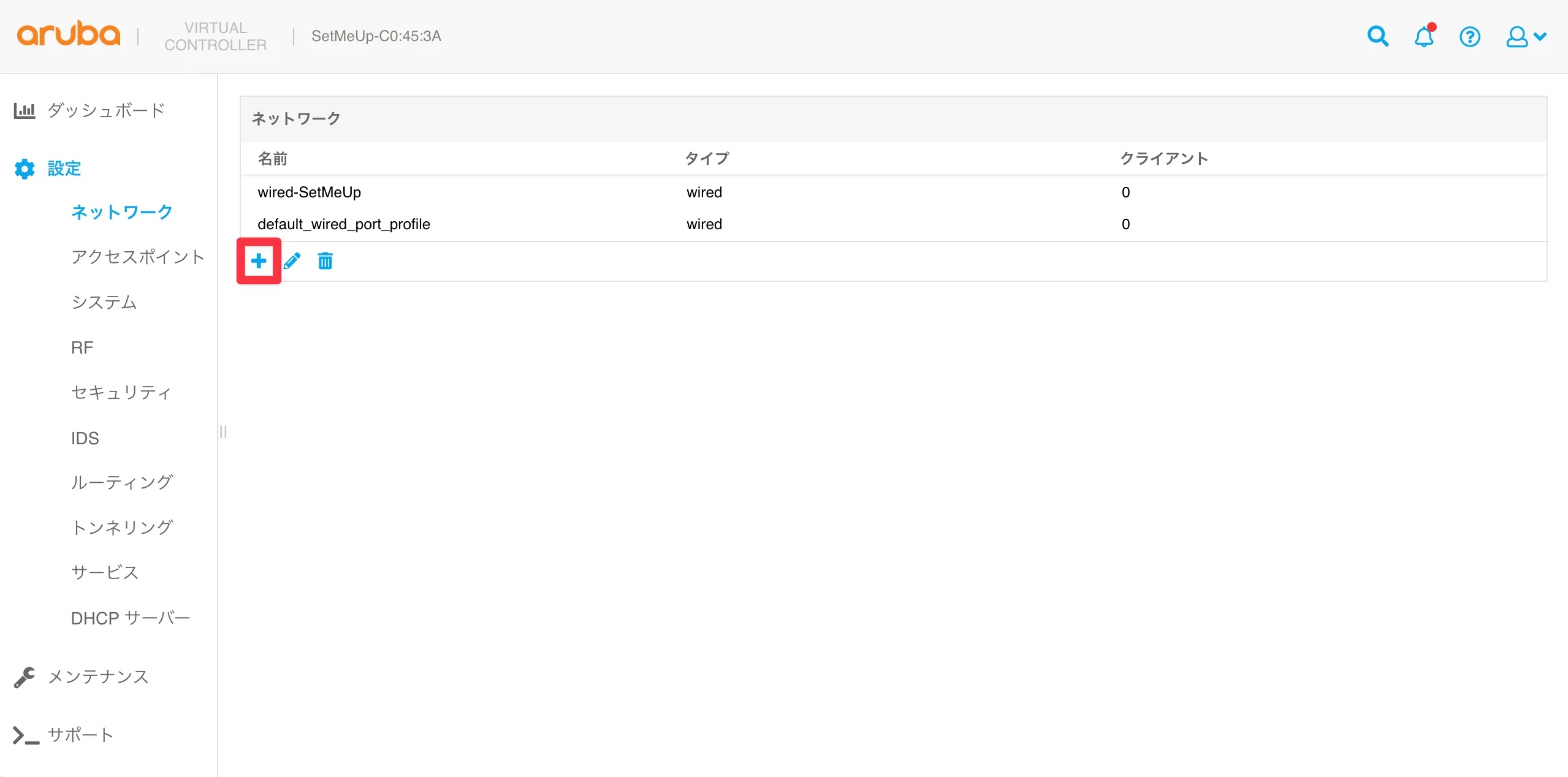
Task: Open the help question mark icon
Action: [x=1469, y=37]
